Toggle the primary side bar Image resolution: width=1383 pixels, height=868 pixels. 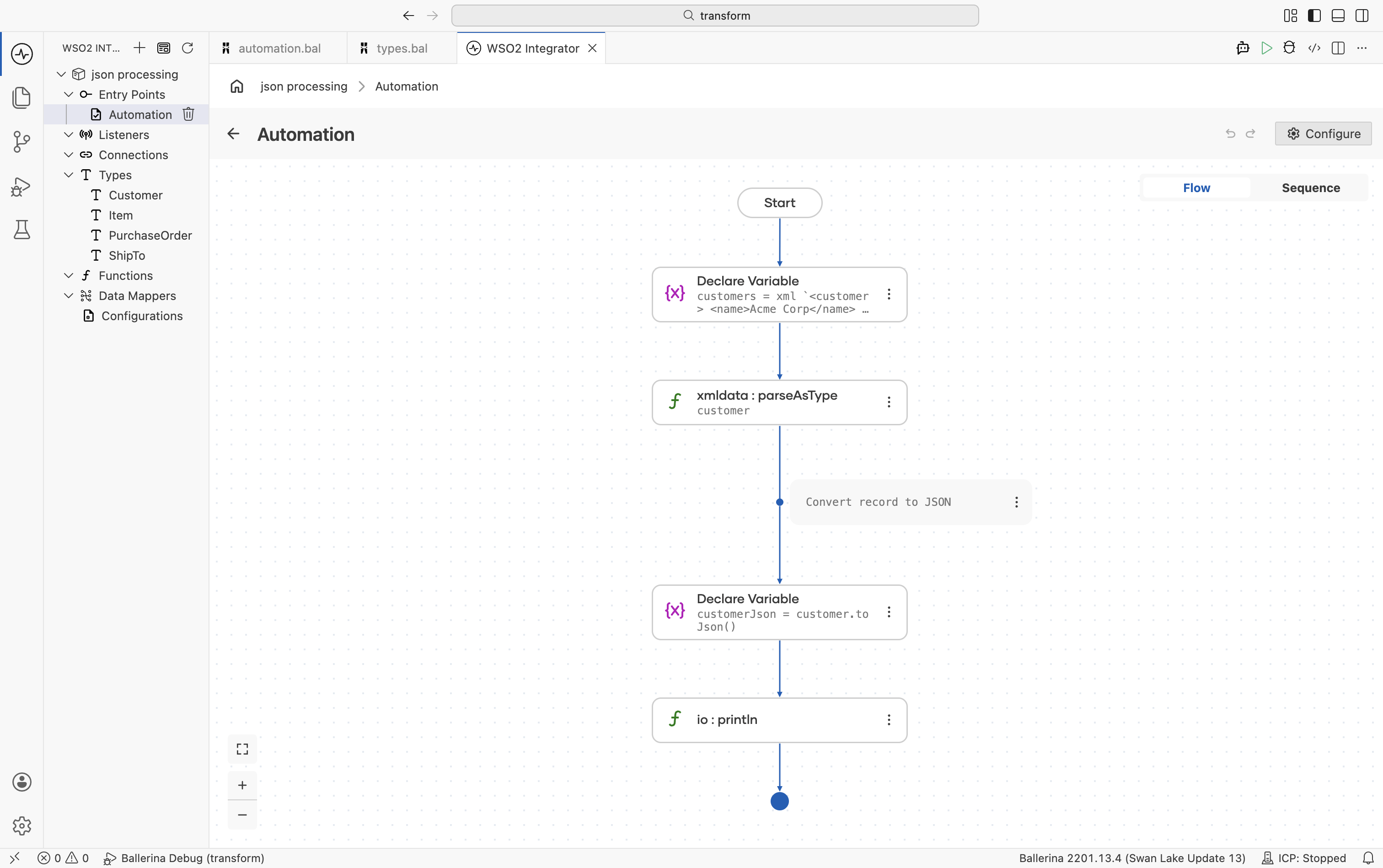coord(1314,16)
